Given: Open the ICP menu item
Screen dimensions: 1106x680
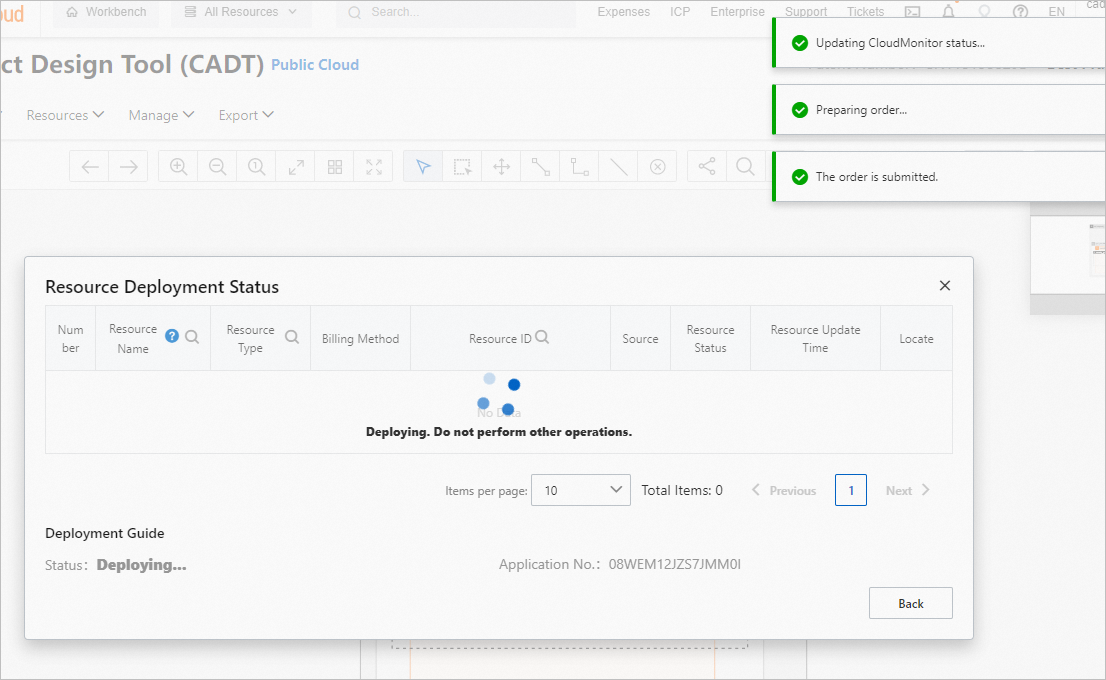Looking at the screenshot, I should [680, 12].
